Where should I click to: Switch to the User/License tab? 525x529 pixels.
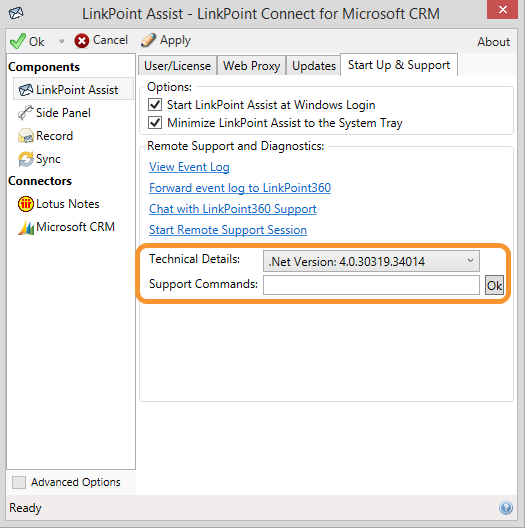[177, 65]
